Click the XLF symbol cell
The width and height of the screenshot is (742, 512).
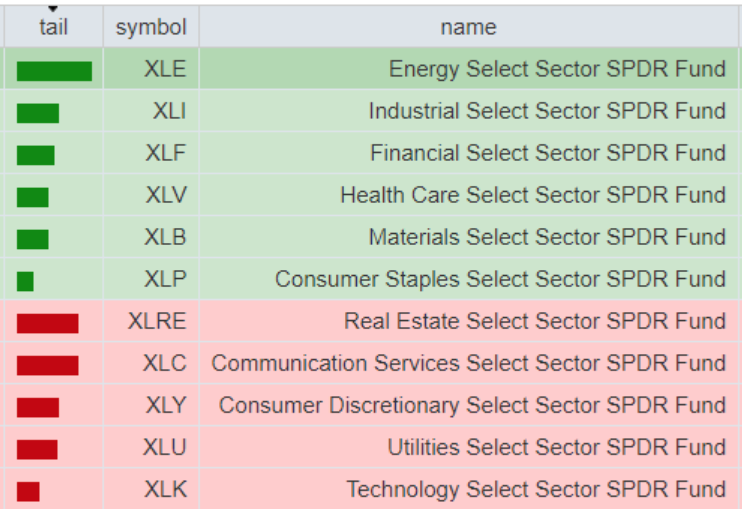tap(165, 153)
